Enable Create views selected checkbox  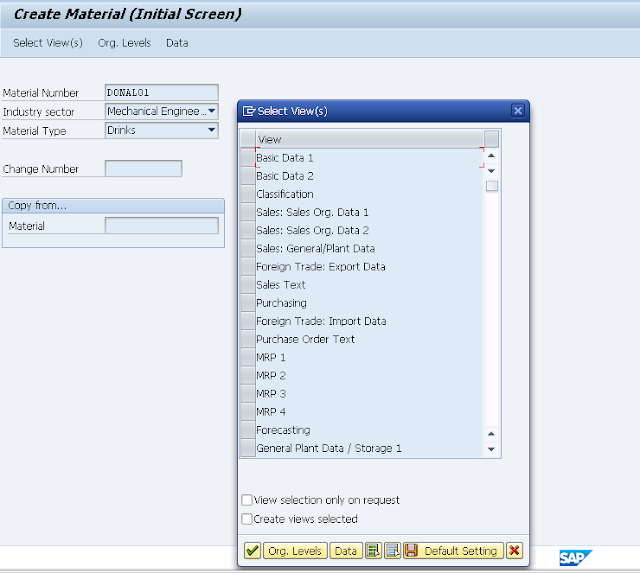click(x=247, y=519)
